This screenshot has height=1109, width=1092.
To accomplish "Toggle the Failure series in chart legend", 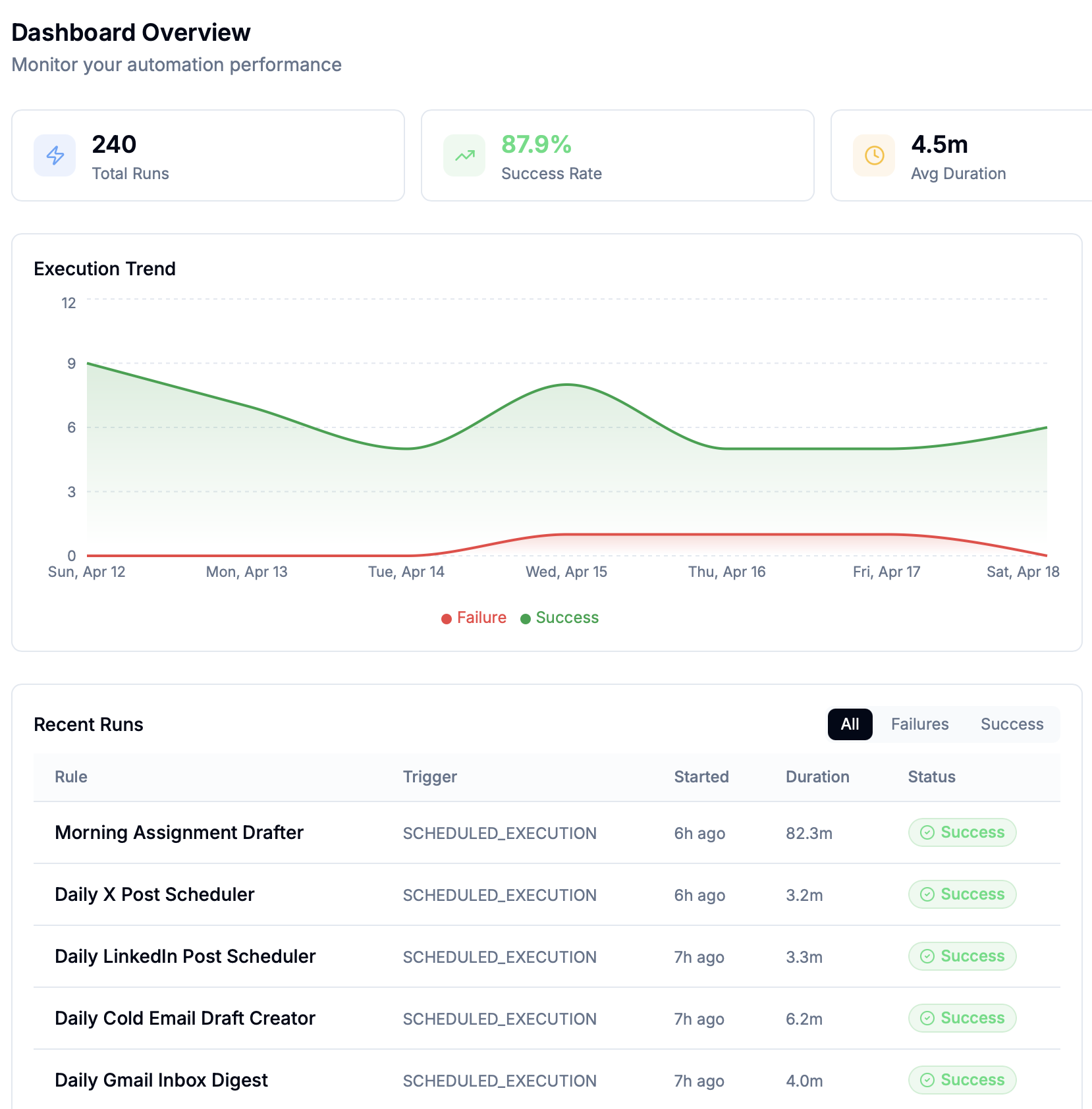I will pyautogui.click(x=481, y=618).
